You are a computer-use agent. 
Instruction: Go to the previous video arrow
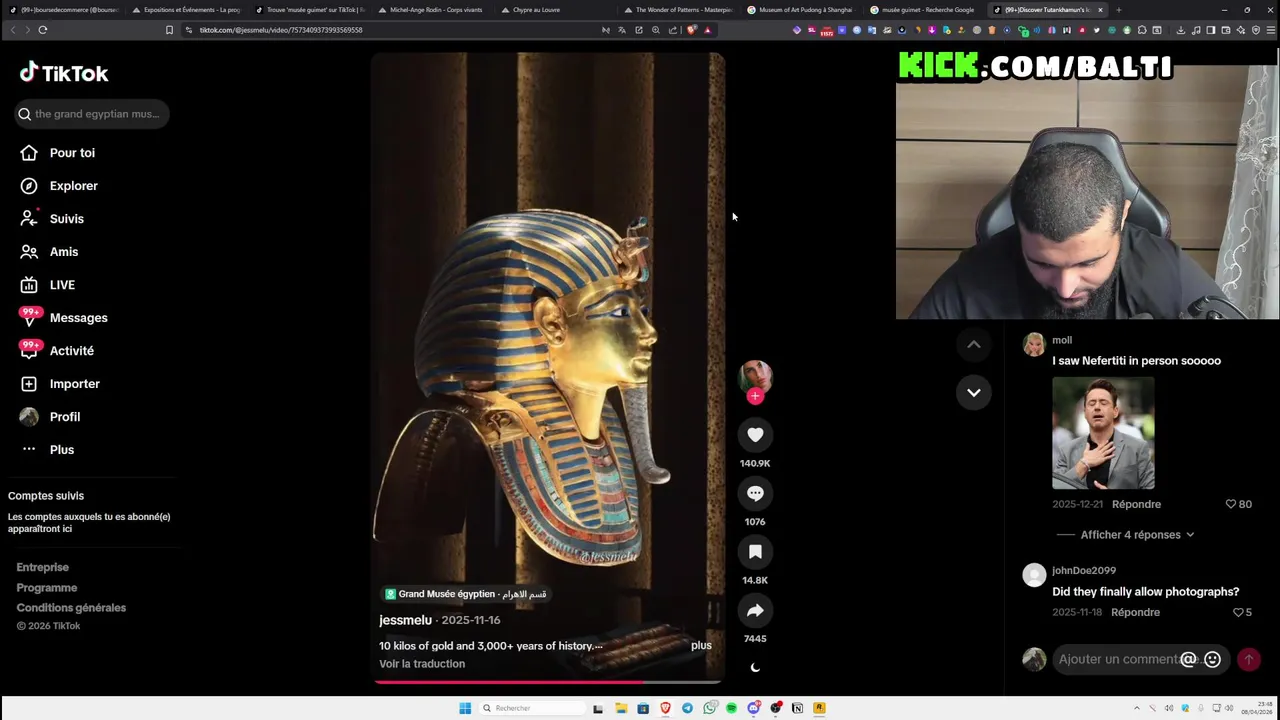pyautogui.click(x=973, y=345)
